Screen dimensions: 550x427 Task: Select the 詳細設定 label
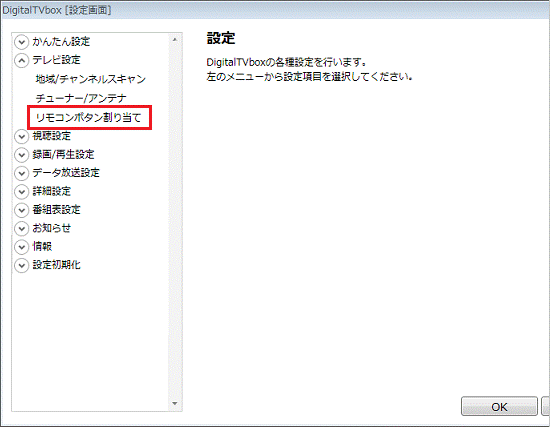coord(52,191)
